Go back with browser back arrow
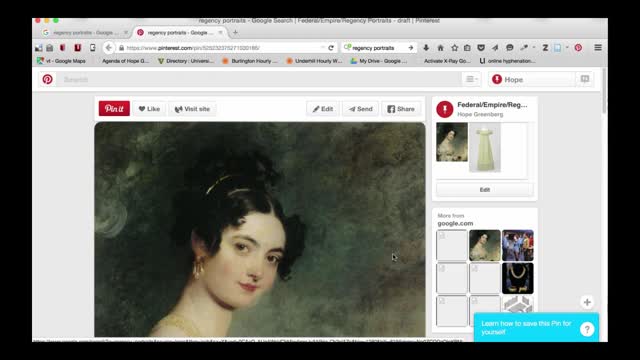Viewport: 640px width, 360px height. (x=109, y=48)
